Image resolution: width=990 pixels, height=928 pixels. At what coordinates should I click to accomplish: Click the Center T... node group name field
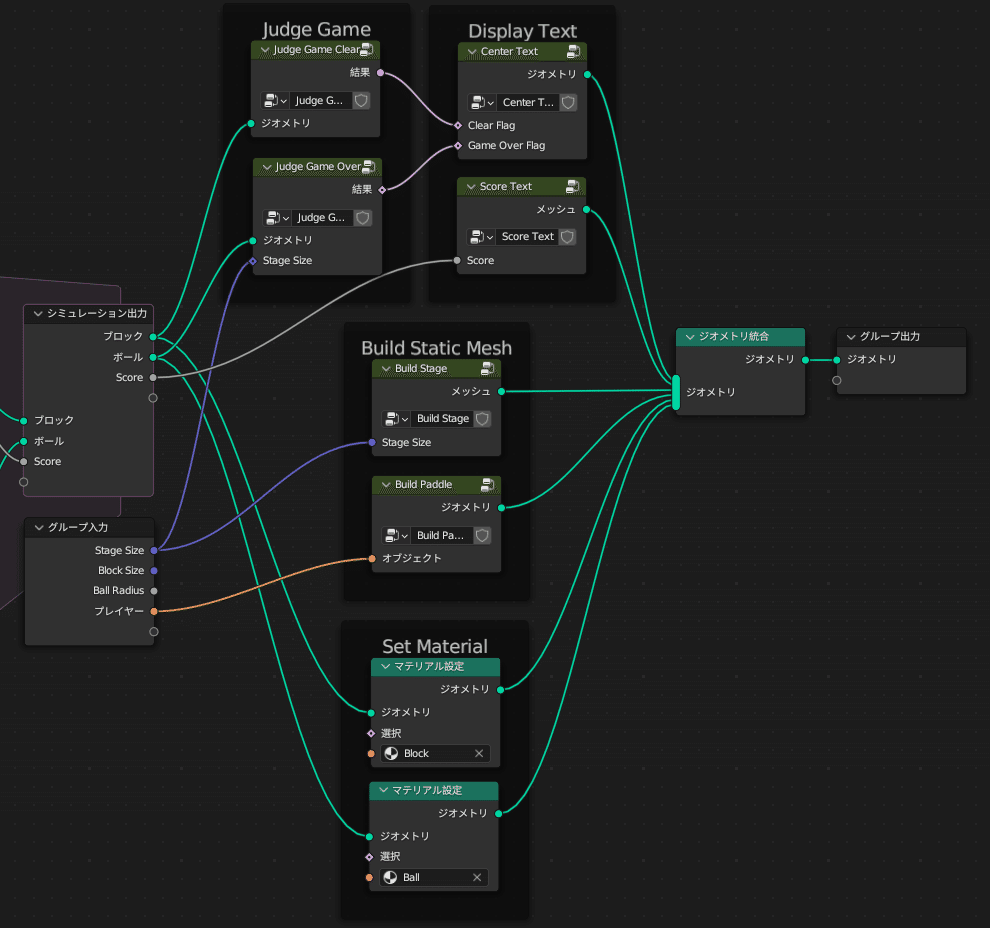(x=528, y=102)
